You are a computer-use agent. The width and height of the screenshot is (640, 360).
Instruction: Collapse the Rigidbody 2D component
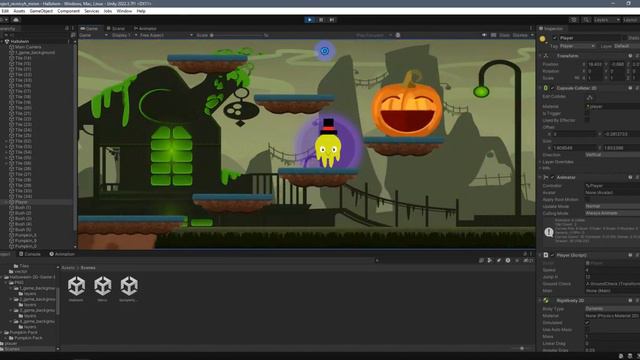[540, 300]
